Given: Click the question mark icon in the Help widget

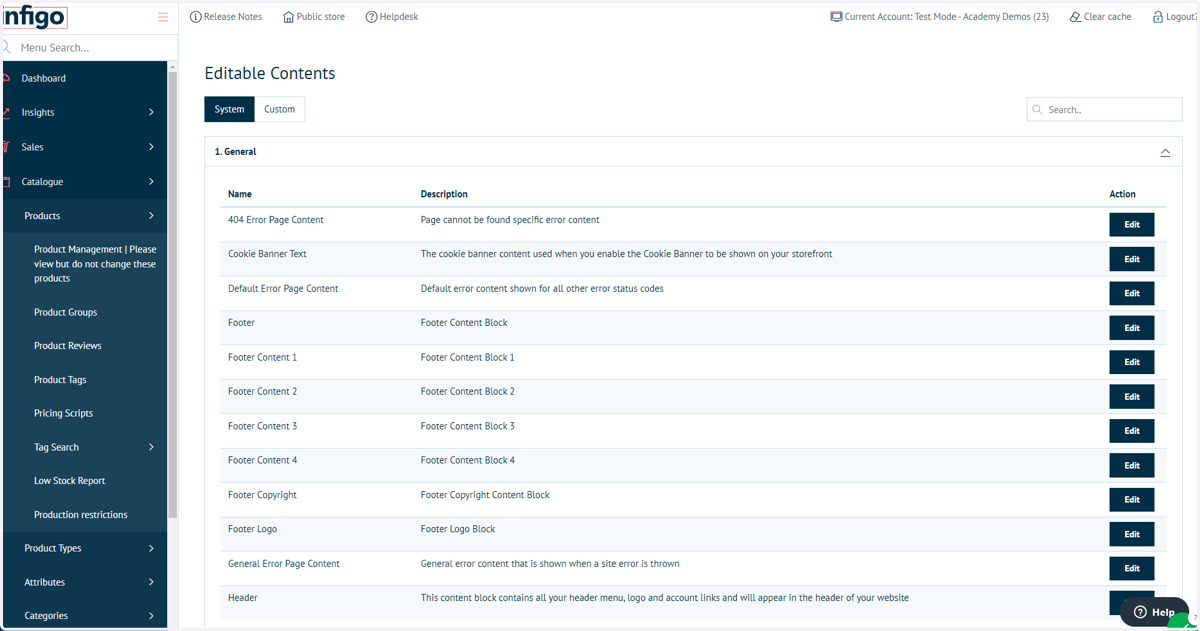Looking at the screenshot, I should click(x=1140, y=612).
